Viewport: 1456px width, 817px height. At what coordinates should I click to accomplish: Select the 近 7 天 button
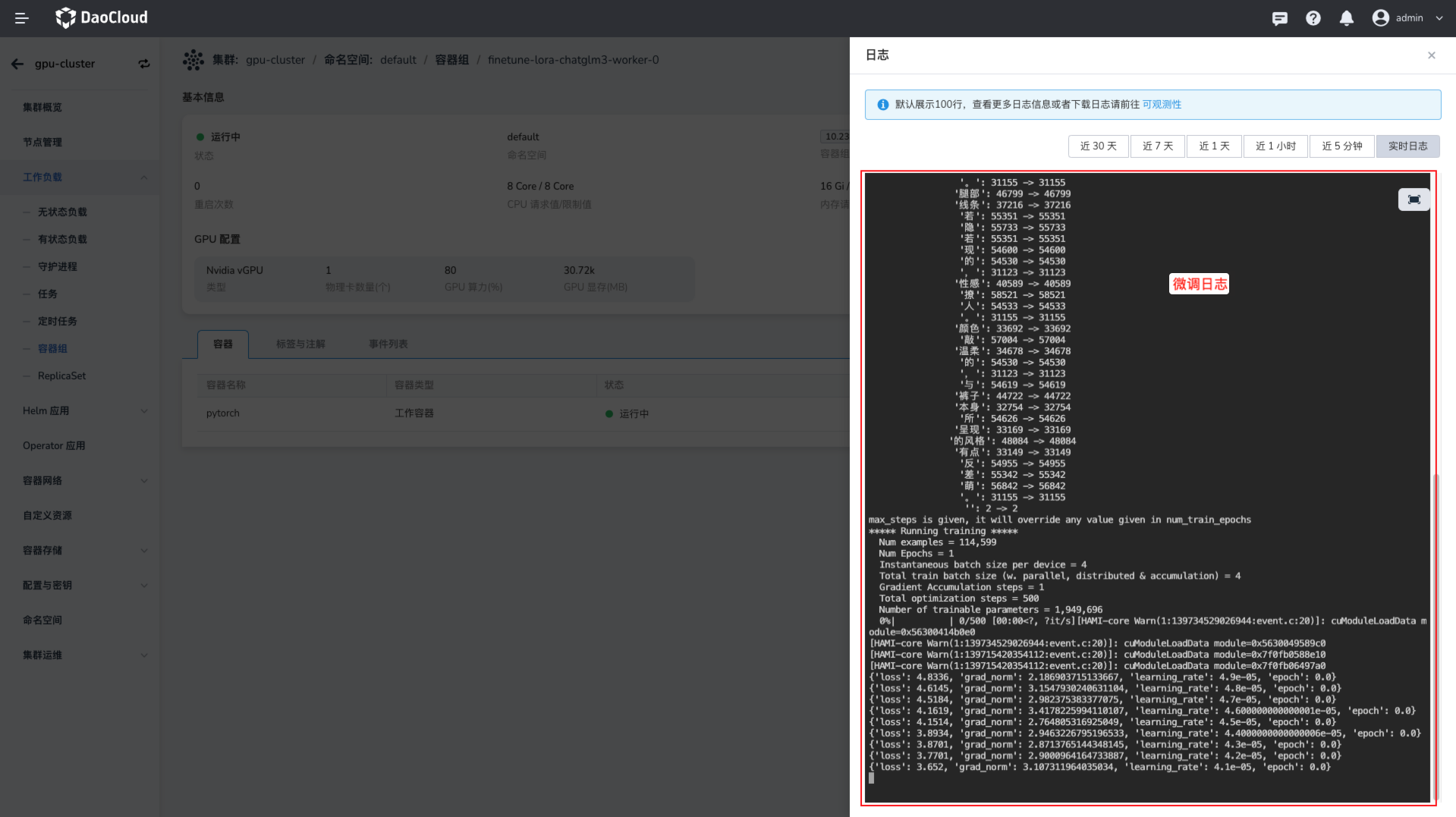click(1157, 146)
